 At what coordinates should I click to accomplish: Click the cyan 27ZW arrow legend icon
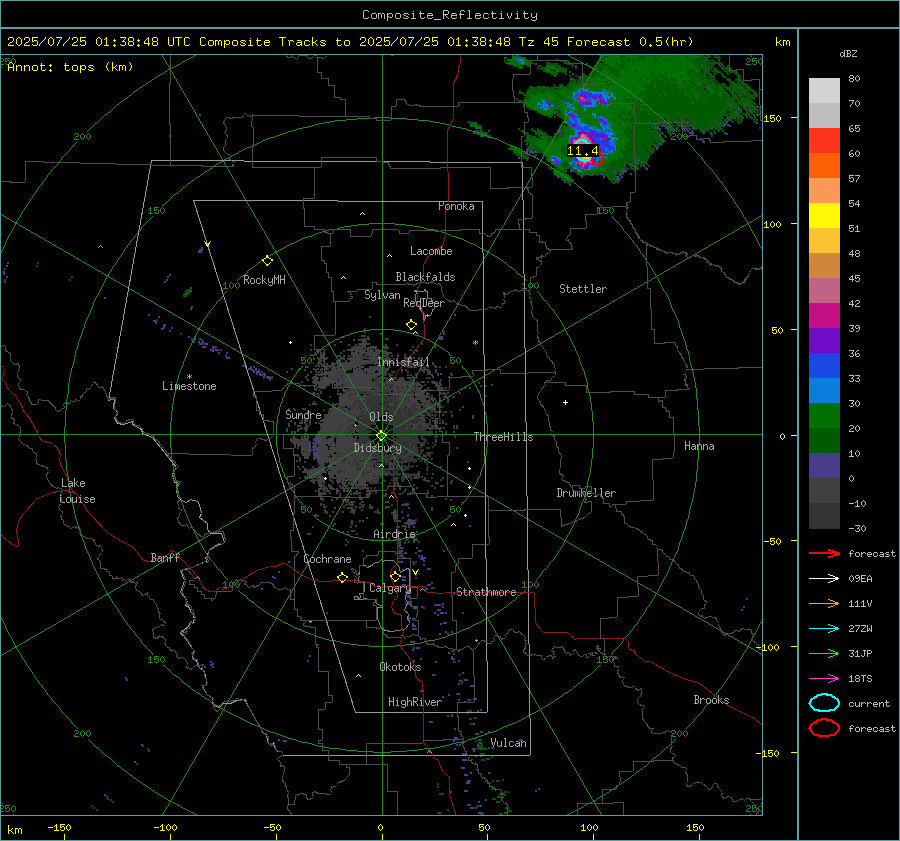click(x=824, y=628)
